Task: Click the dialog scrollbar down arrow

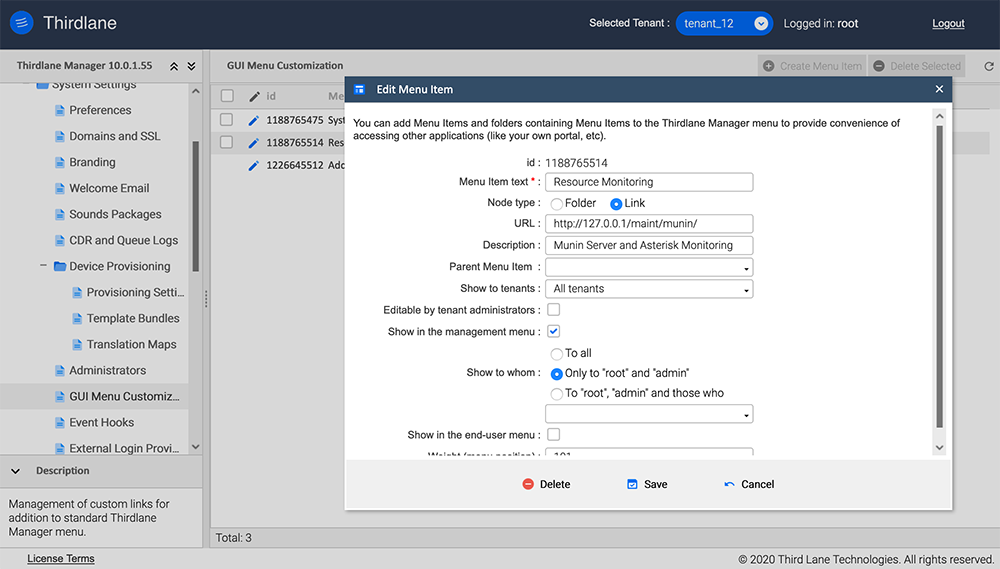Action: 939,448
